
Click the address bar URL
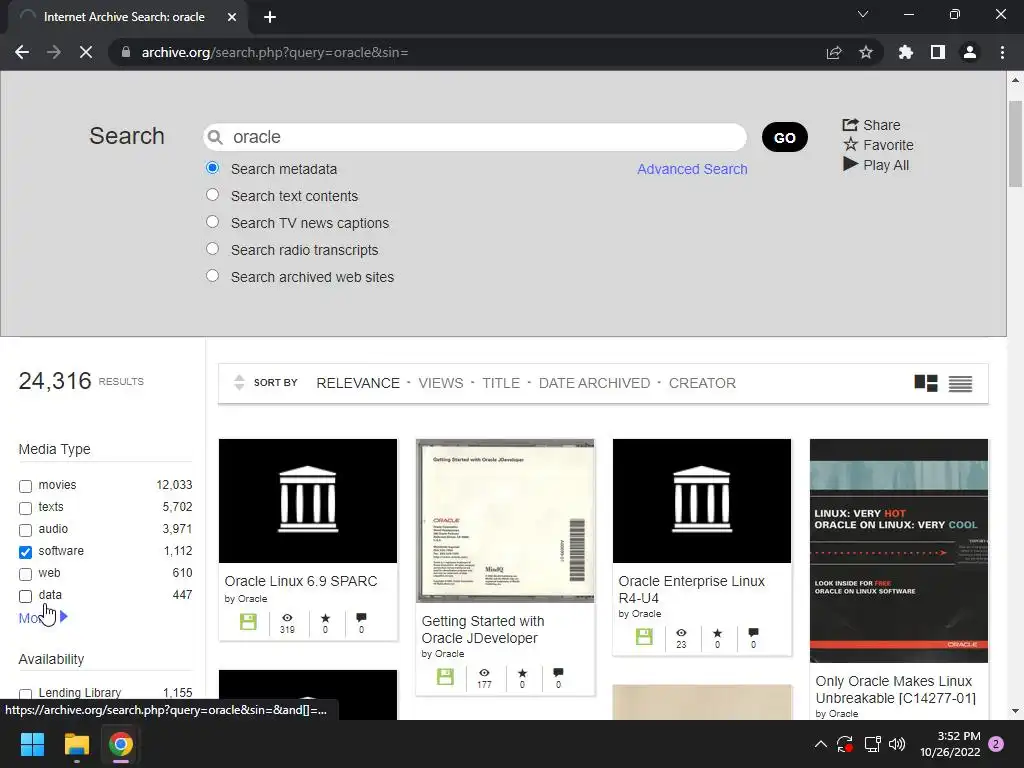(275, 52)
